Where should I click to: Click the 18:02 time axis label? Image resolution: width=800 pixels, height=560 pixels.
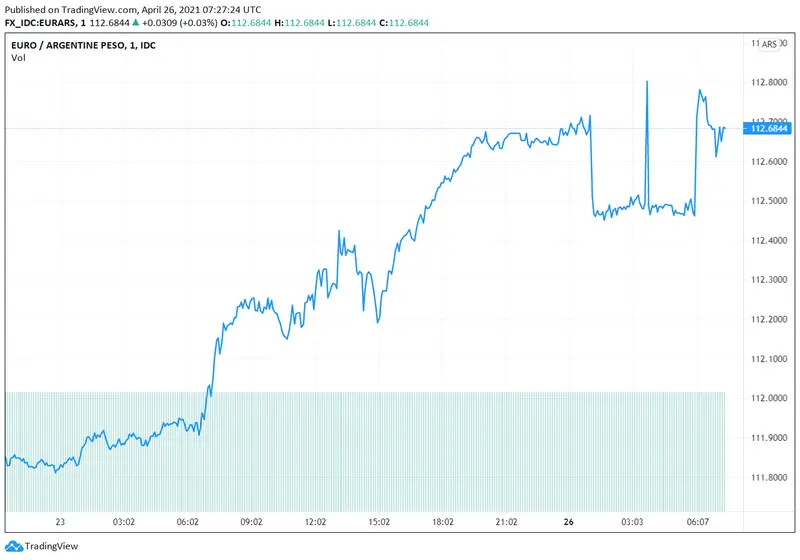[443, 521]
